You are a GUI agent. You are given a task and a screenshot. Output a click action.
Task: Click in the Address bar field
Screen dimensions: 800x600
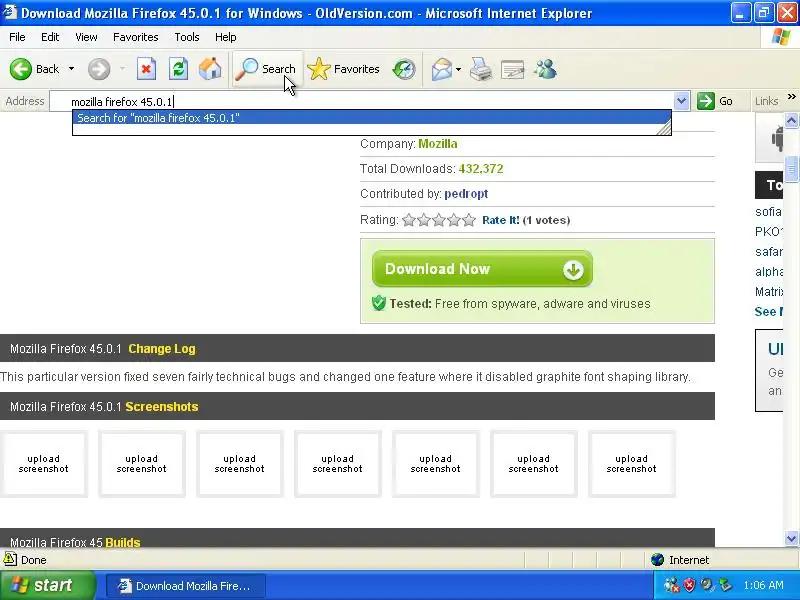[362, 102]
